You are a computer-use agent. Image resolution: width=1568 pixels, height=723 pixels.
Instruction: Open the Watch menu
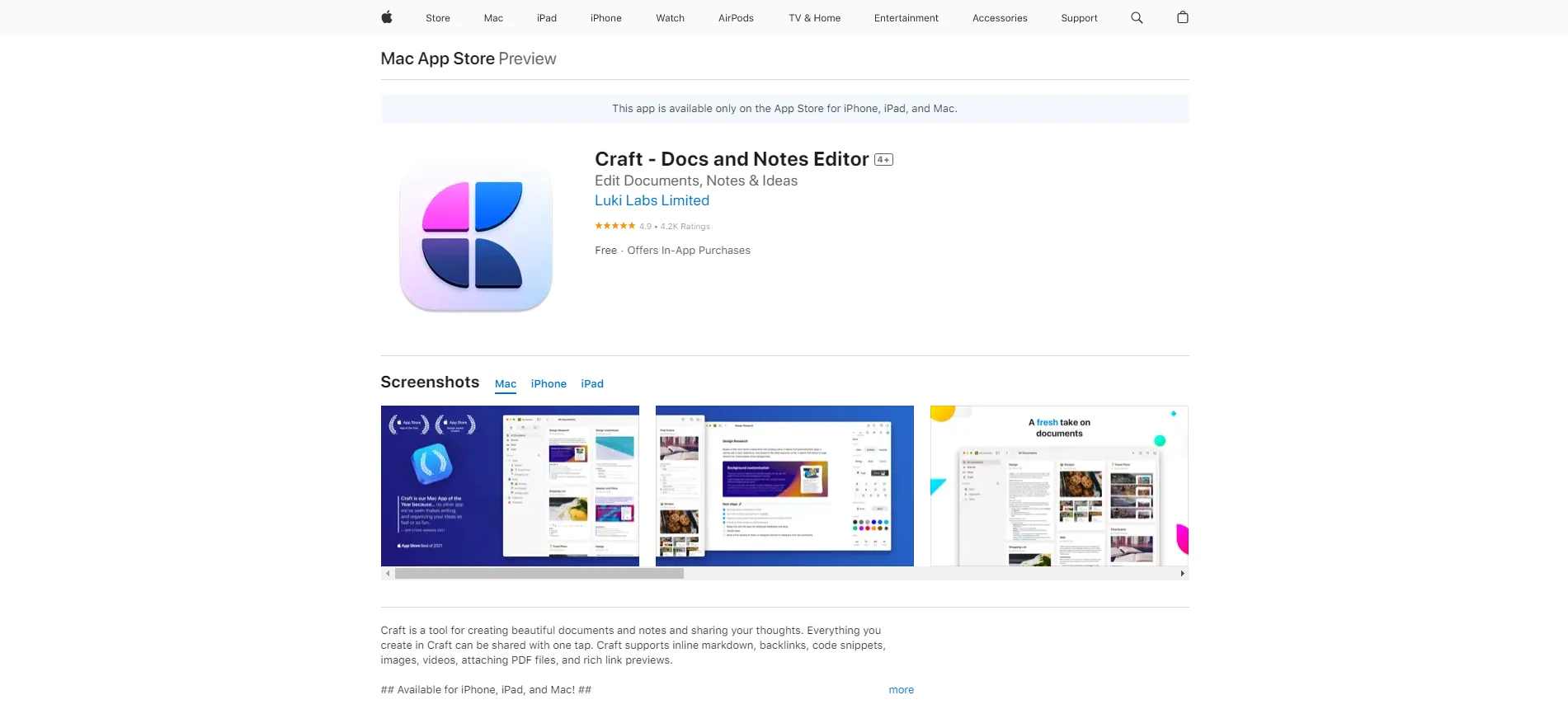pyautogui.click(x=671, y=18)
